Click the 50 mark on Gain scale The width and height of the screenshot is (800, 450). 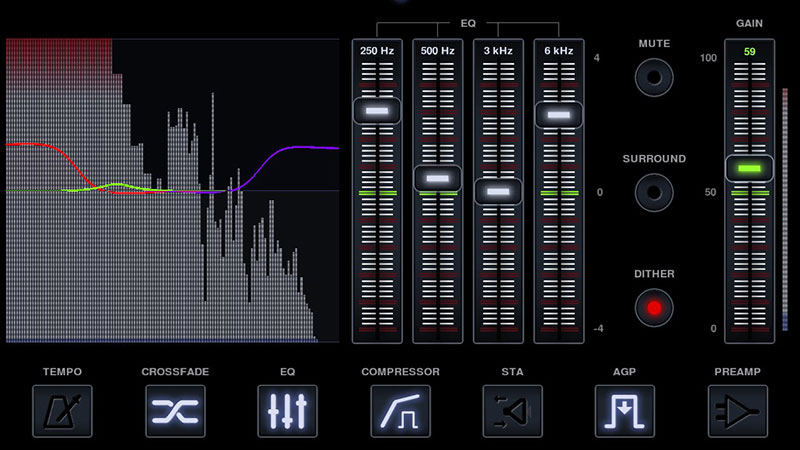[710, 192]
